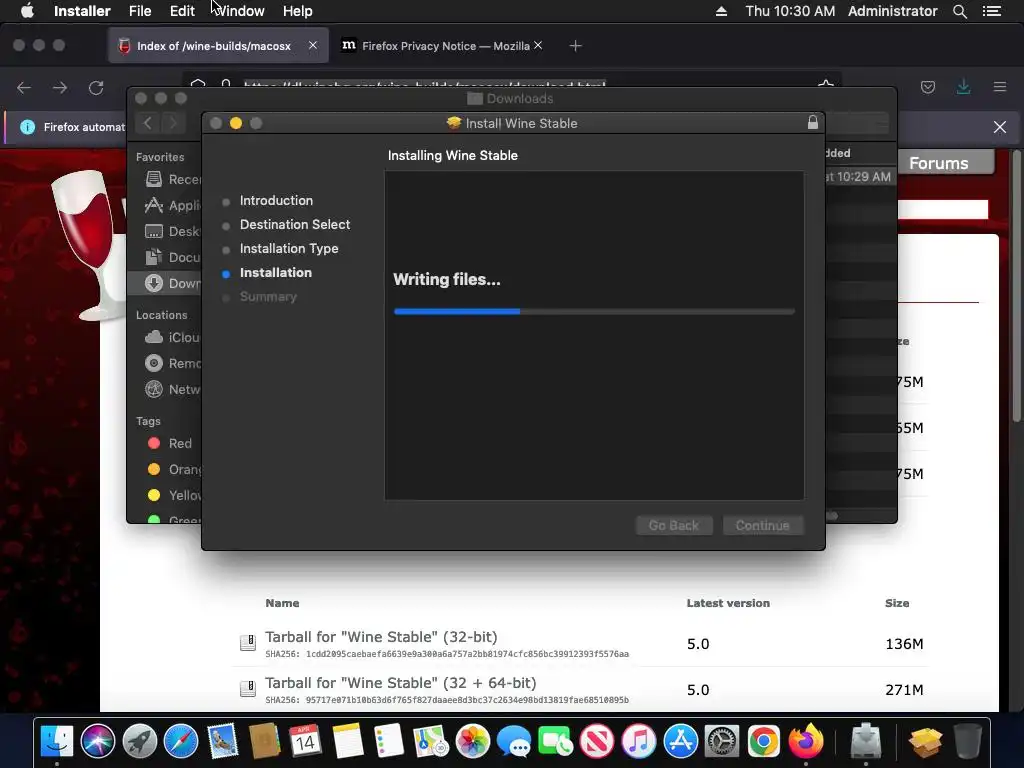Image resolution: width=1024 pixels, height=768 pixels.
Task: Click the Writing files progress bar
Action: click(594, 312)
